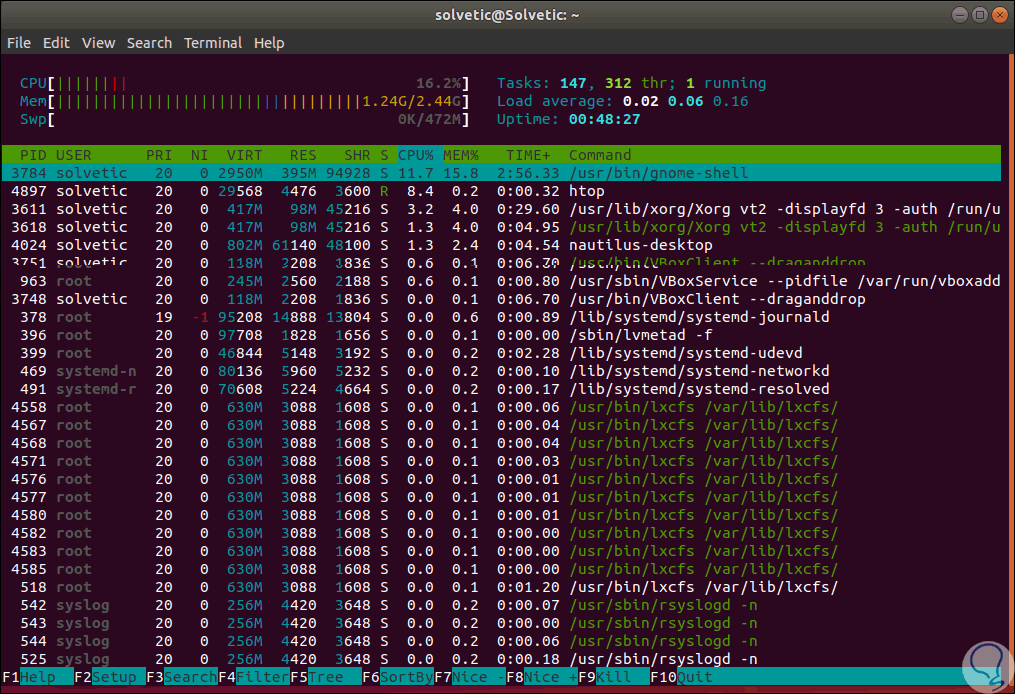This screenshot has height=694, width=1015.
Task: Click the Load average values
Action: 686,102
